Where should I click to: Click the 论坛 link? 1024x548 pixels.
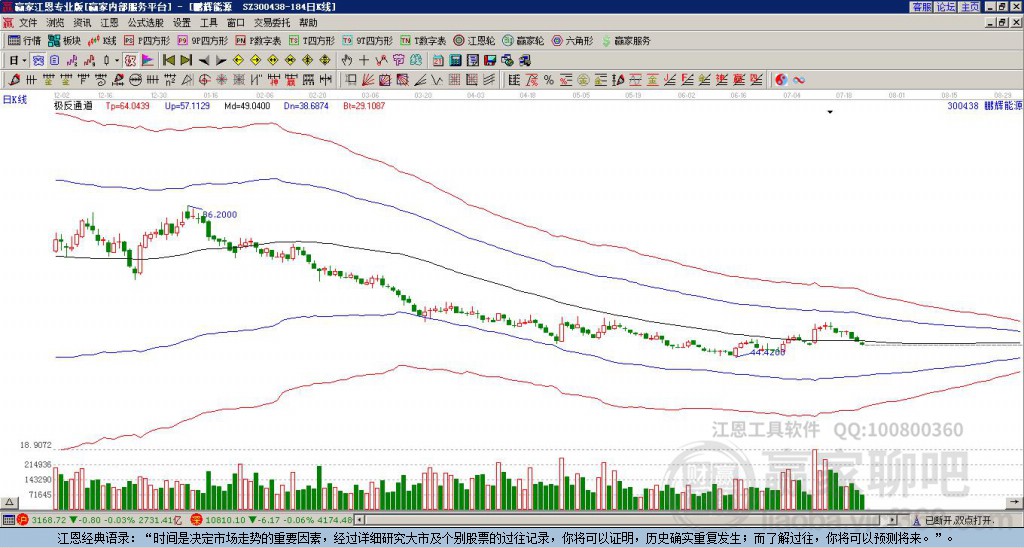pos(946,7)
